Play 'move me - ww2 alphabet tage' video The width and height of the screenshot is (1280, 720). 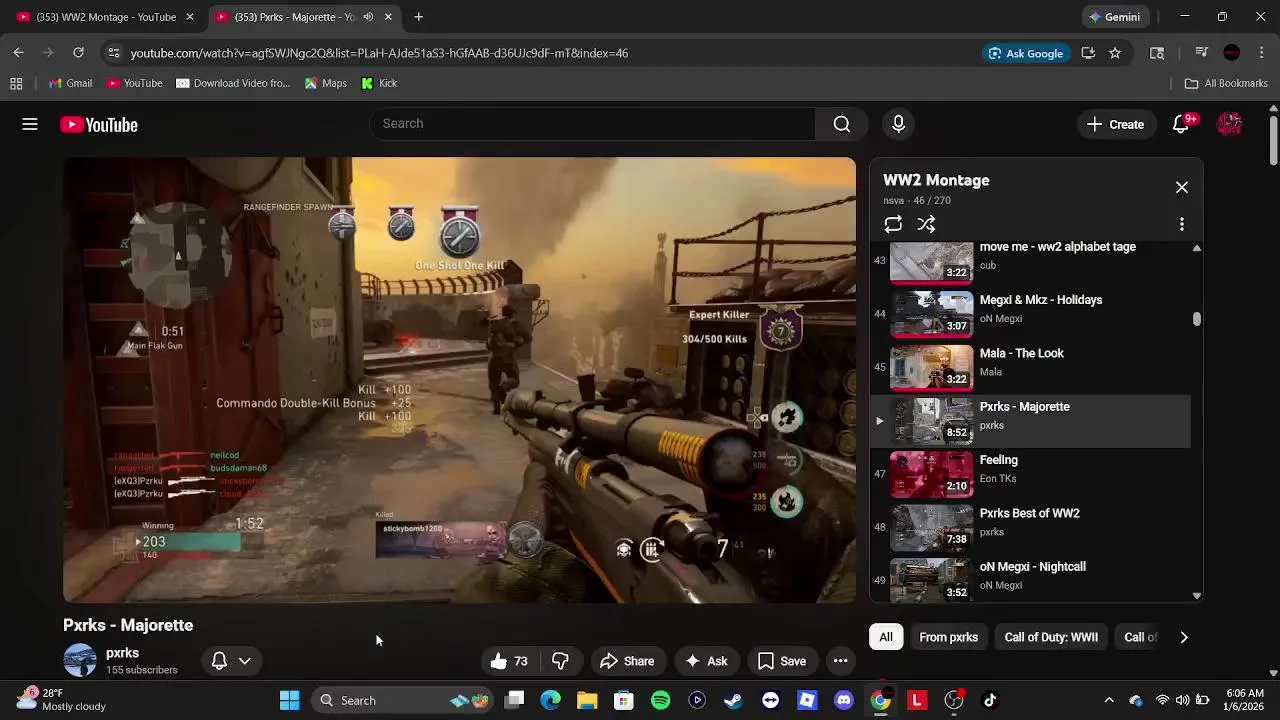coord(1031,261)
